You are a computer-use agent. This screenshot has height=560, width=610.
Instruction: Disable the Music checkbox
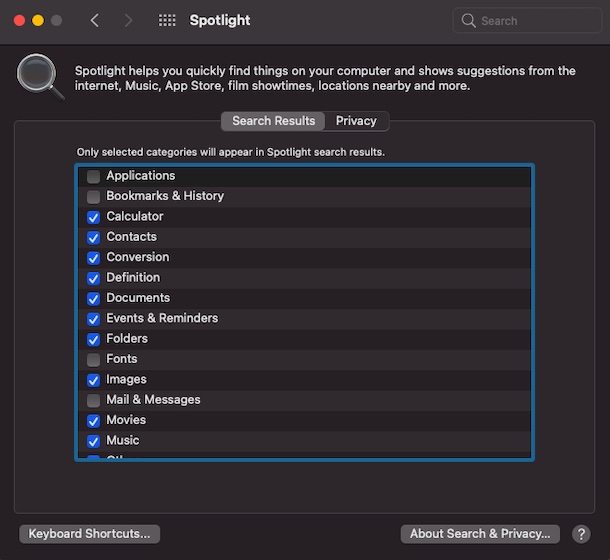click(x=93, y=441)
